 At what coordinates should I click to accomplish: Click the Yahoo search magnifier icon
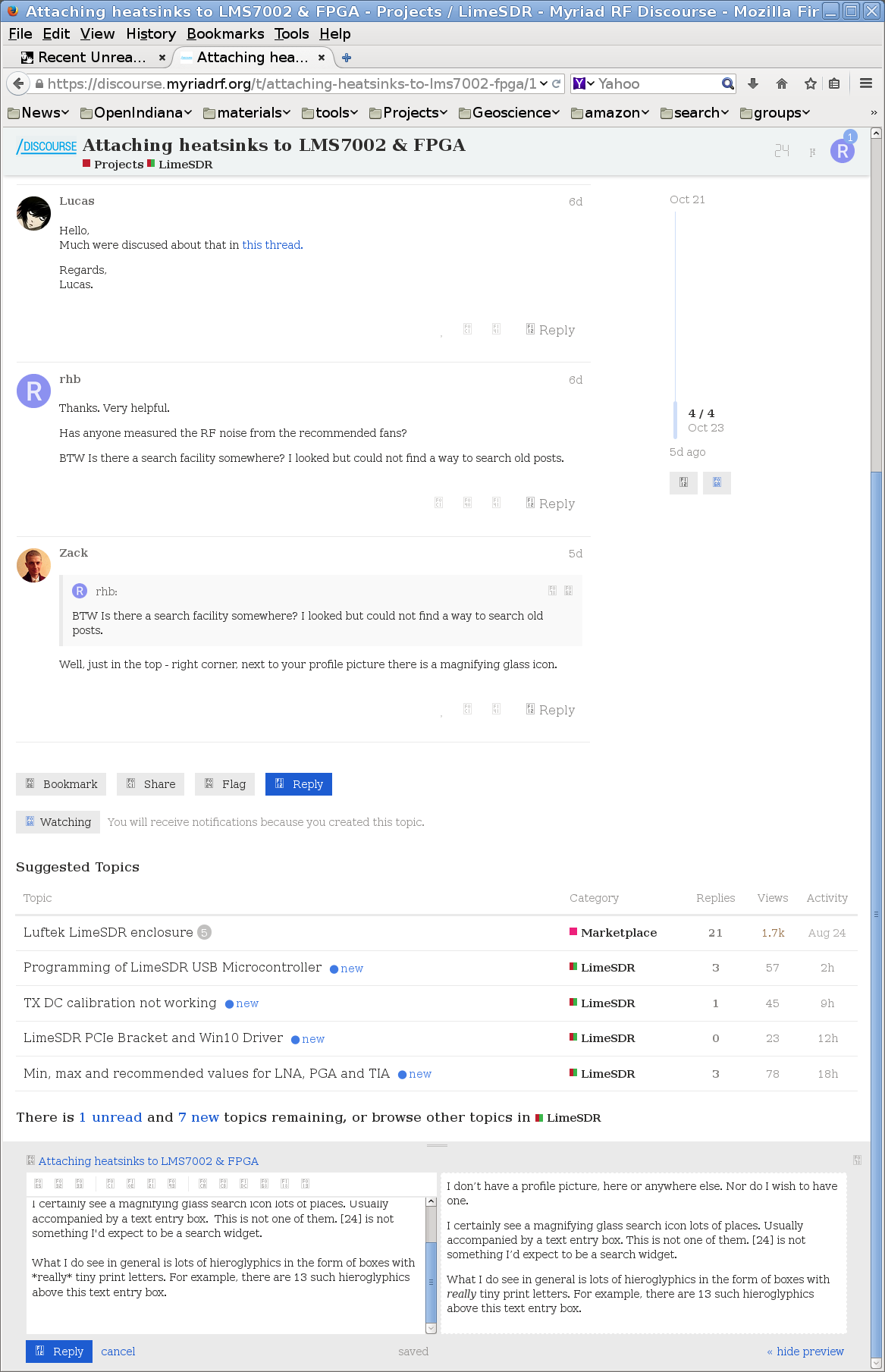coord(727,83)
